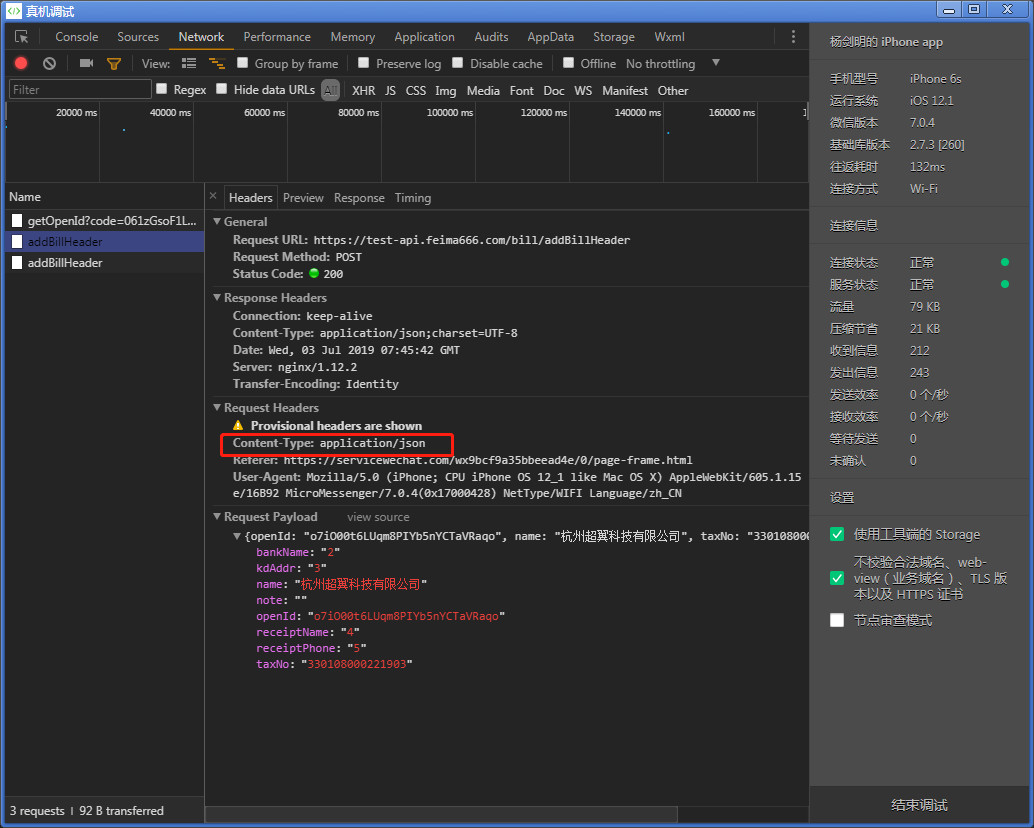
Task: Filter requests by XHR
Action: (363, 90)
